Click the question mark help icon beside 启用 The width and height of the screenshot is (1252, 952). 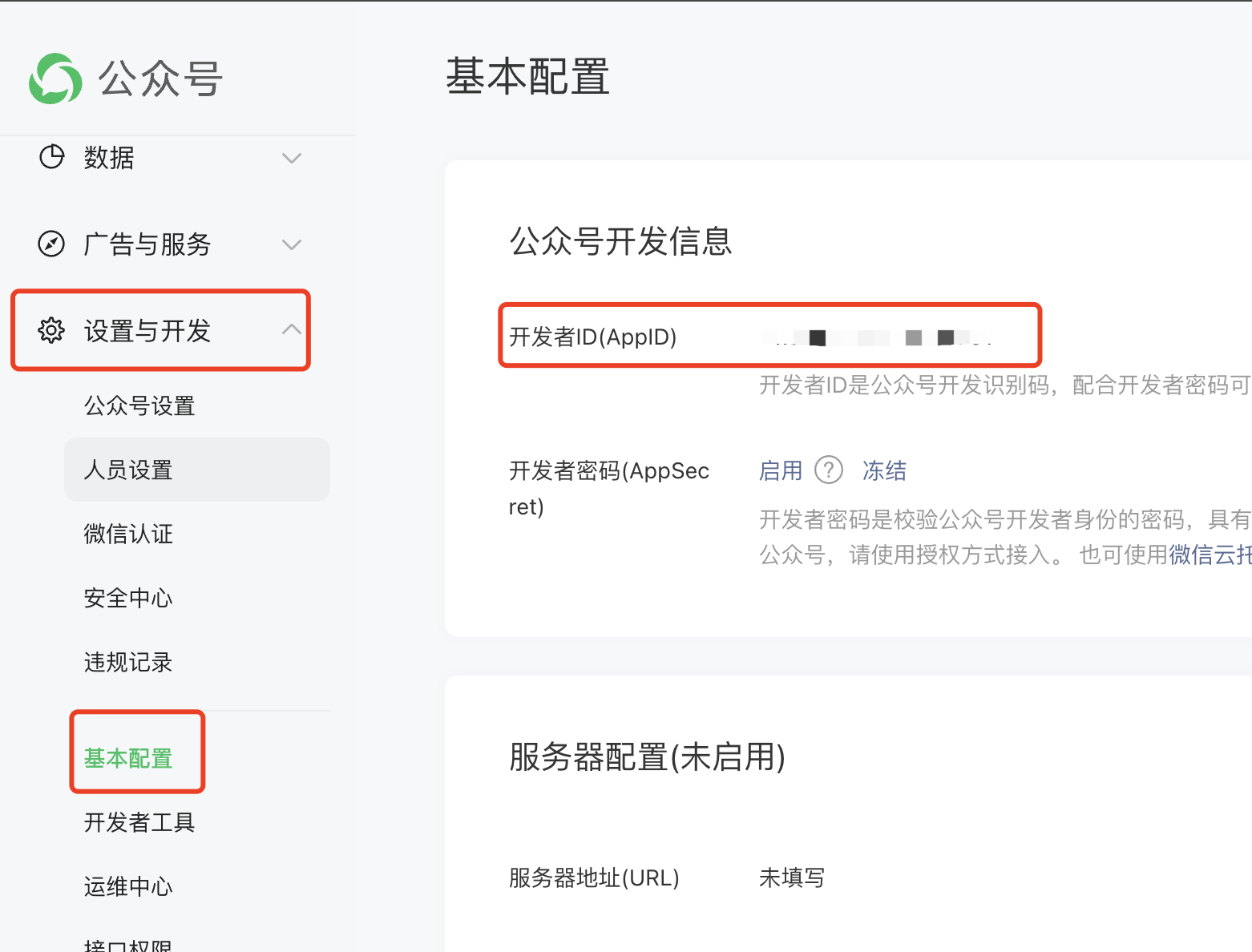point(829,470)
